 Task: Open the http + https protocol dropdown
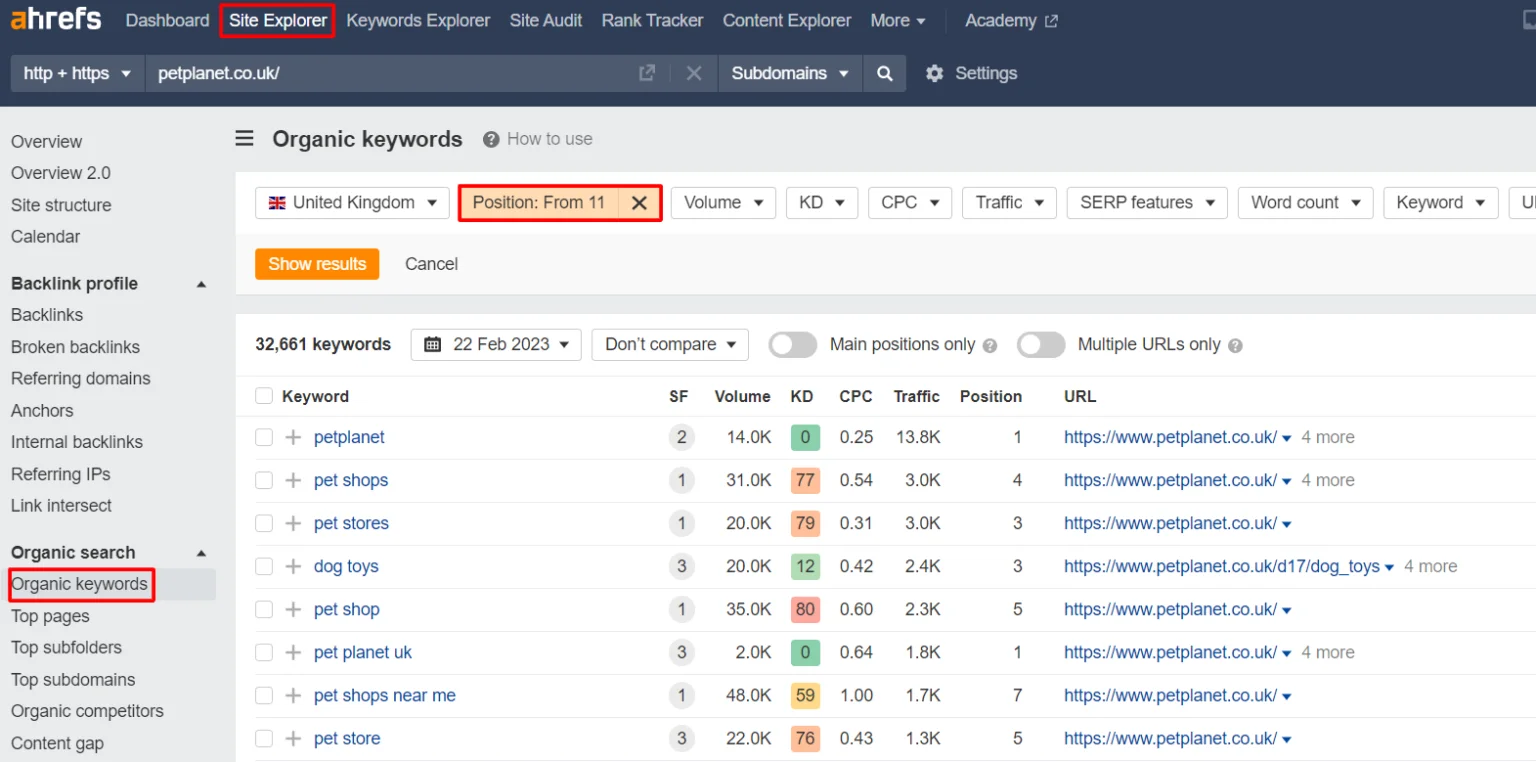click(77, 73)
